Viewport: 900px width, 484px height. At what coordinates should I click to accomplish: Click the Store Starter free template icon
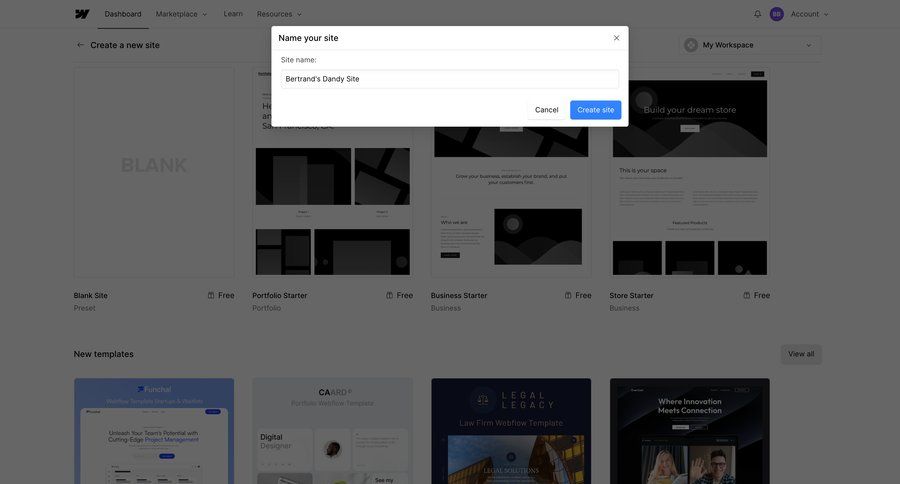pyautogui.click(x=747, y=295)
